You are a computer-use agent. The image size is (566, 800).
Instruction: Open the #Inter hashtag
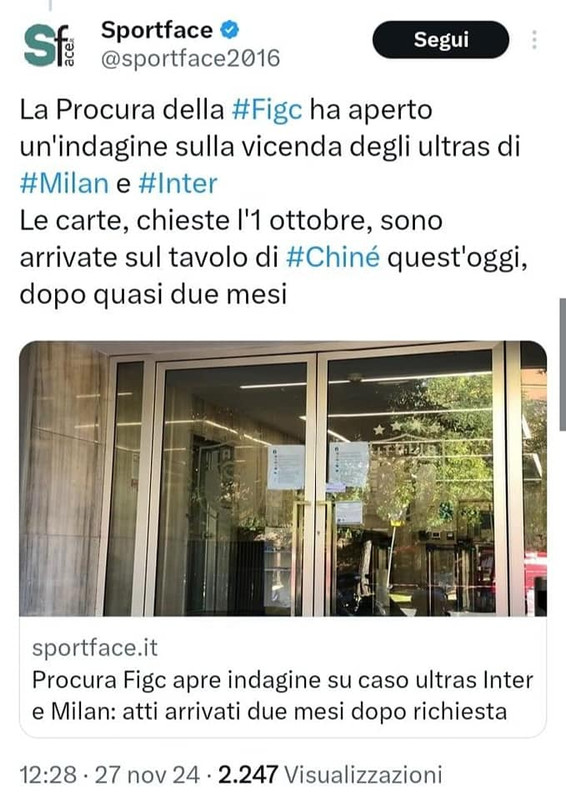pyautogui.click(x=178, y=183)
